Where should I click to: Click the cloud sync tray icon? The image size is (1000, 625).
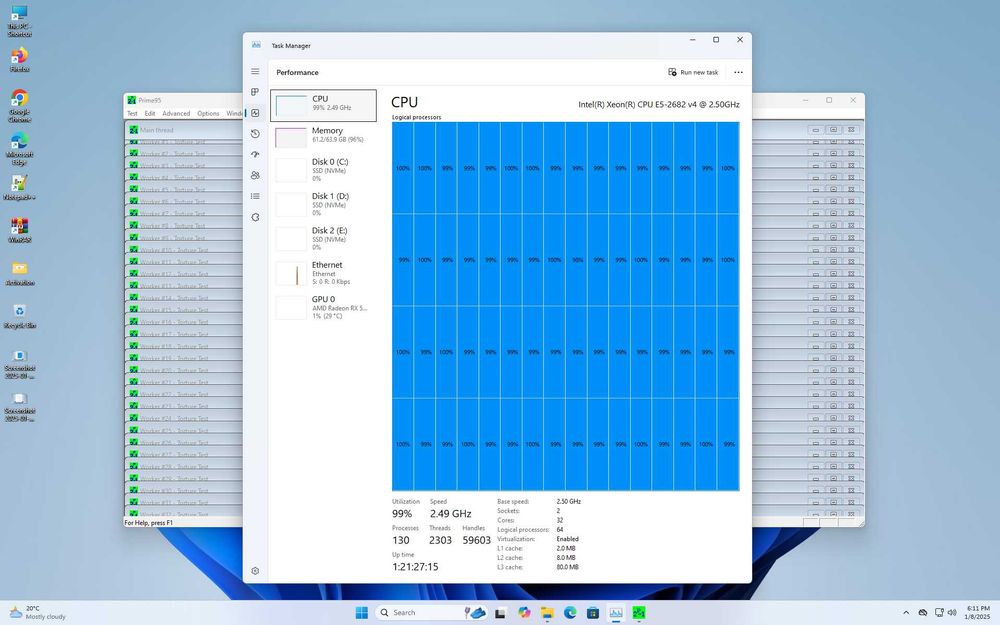tap(923, 612)
